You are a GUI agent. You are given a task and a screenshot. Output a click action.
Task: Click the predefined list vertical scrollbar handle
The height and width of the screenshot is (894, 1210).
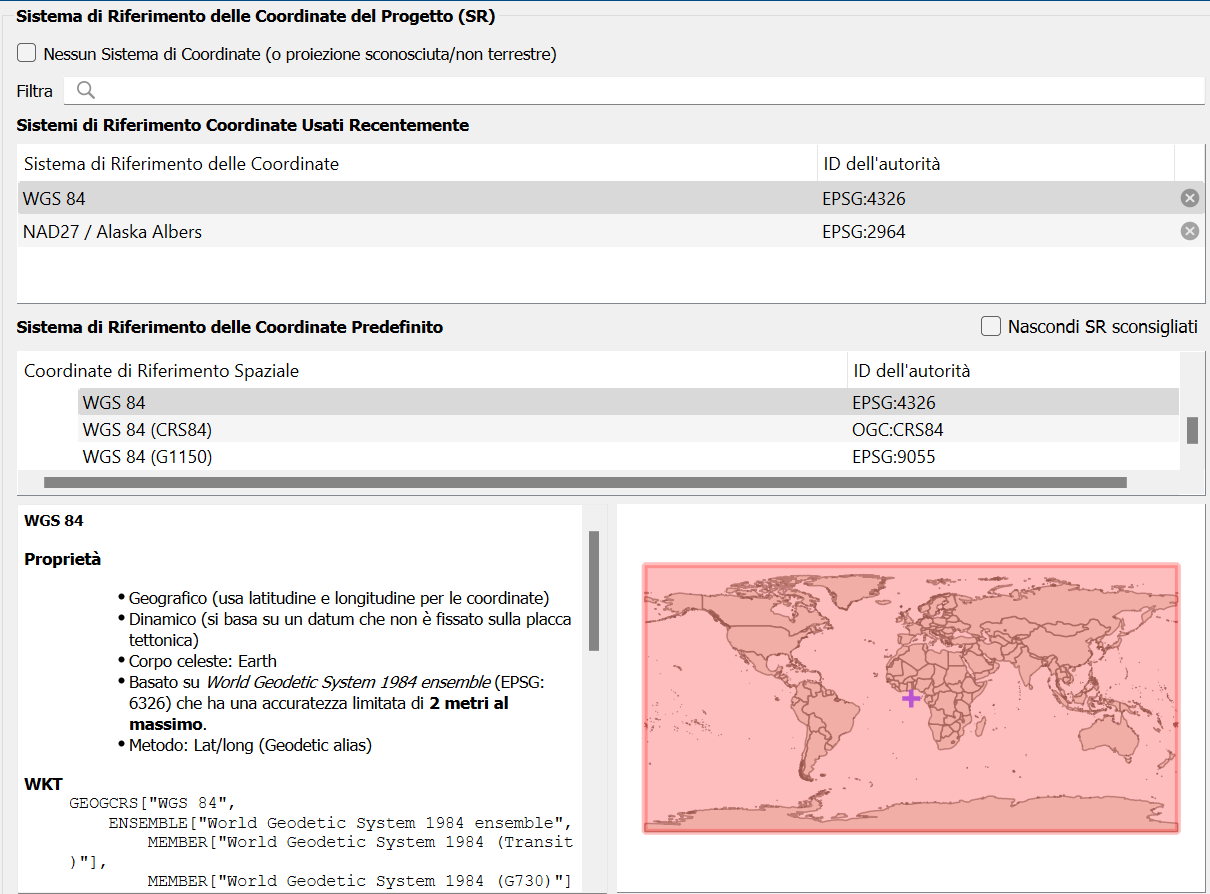(x=1192, y=430)
